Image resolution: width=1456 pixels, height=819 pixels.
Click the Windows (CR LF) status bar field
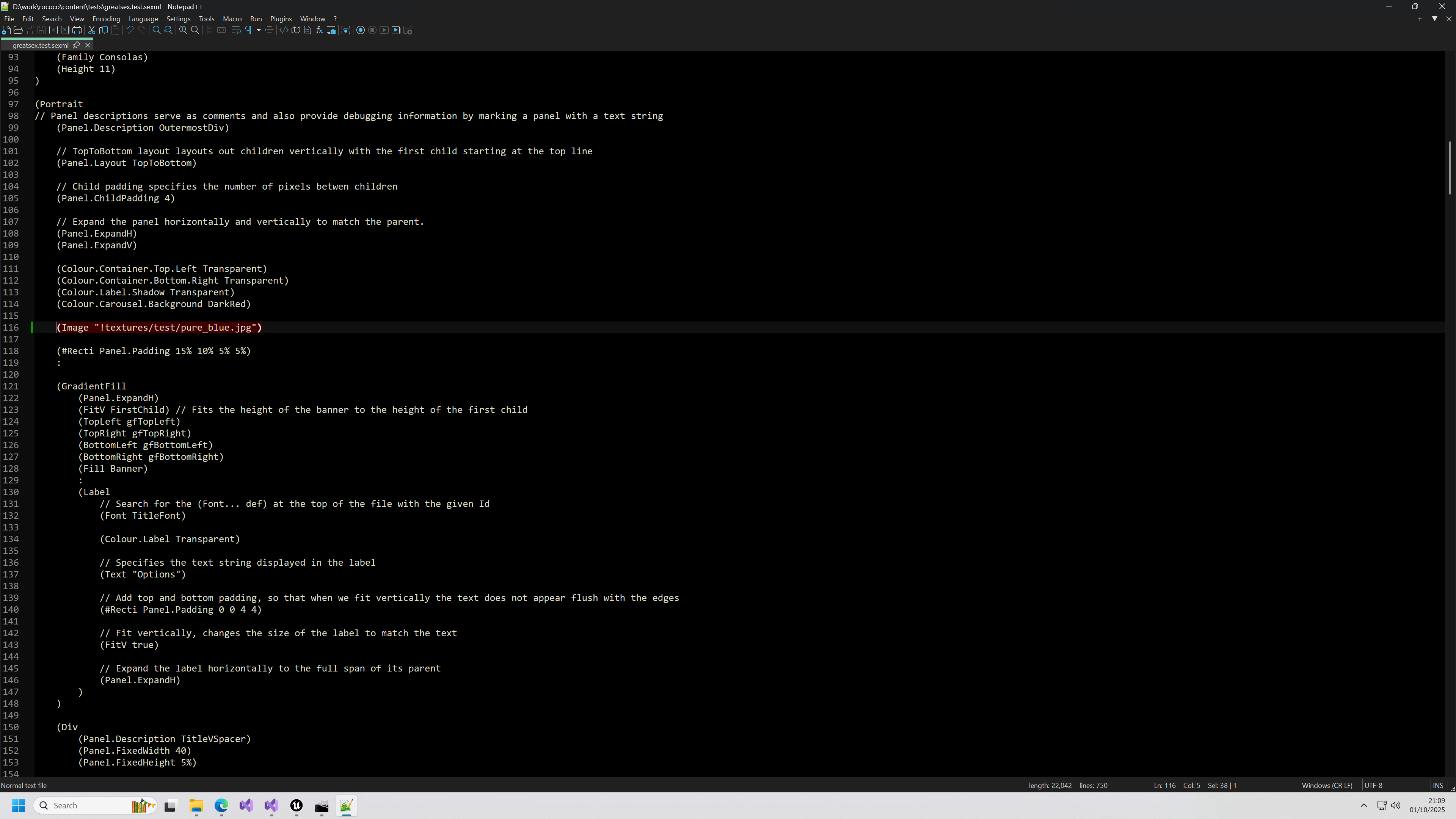tap(1327, 786)
